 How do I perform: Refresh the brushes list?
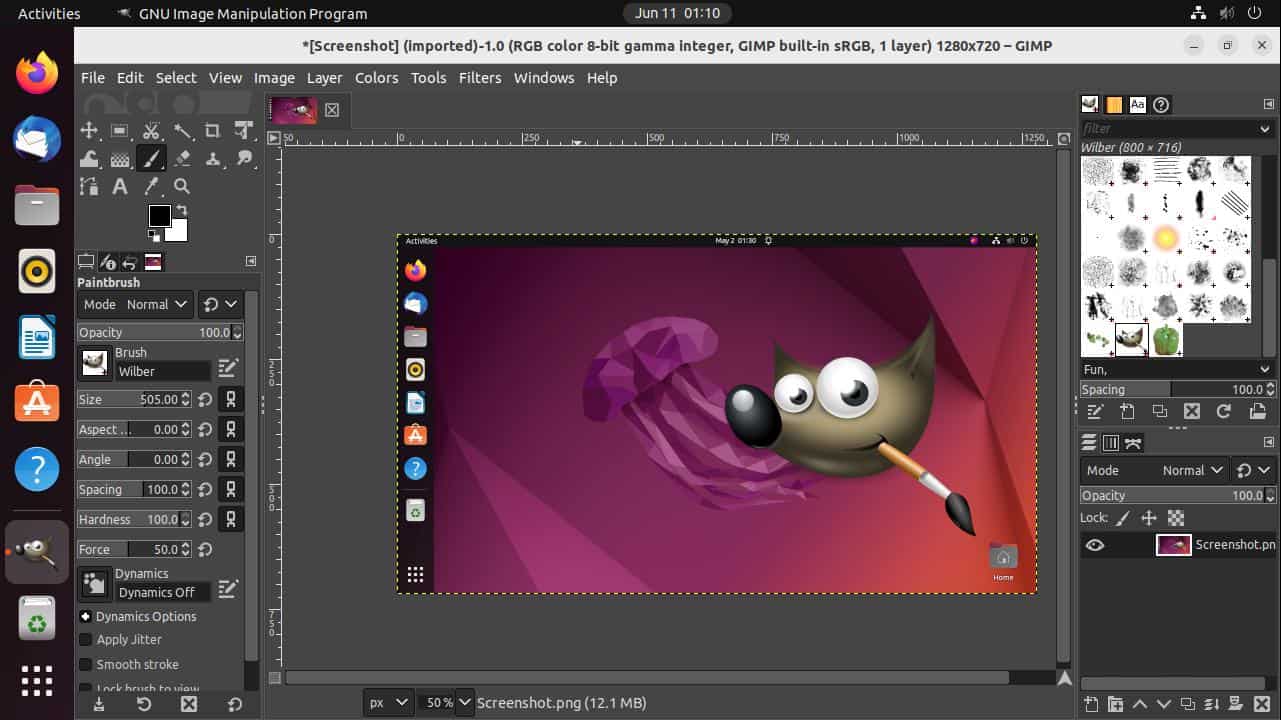tap(1224, 411)
